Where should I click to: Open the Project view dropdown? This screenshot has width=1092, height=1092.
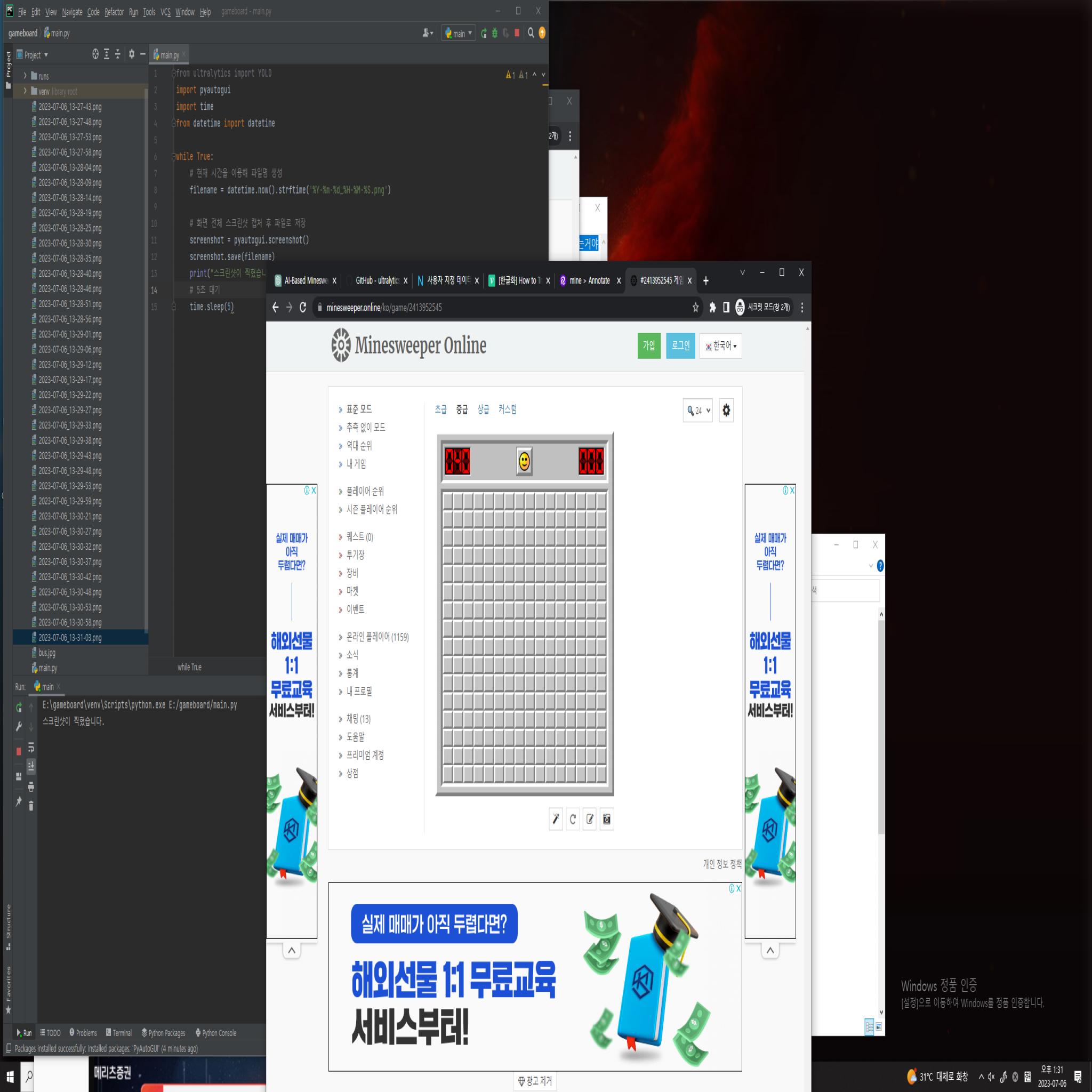(33, 55)
